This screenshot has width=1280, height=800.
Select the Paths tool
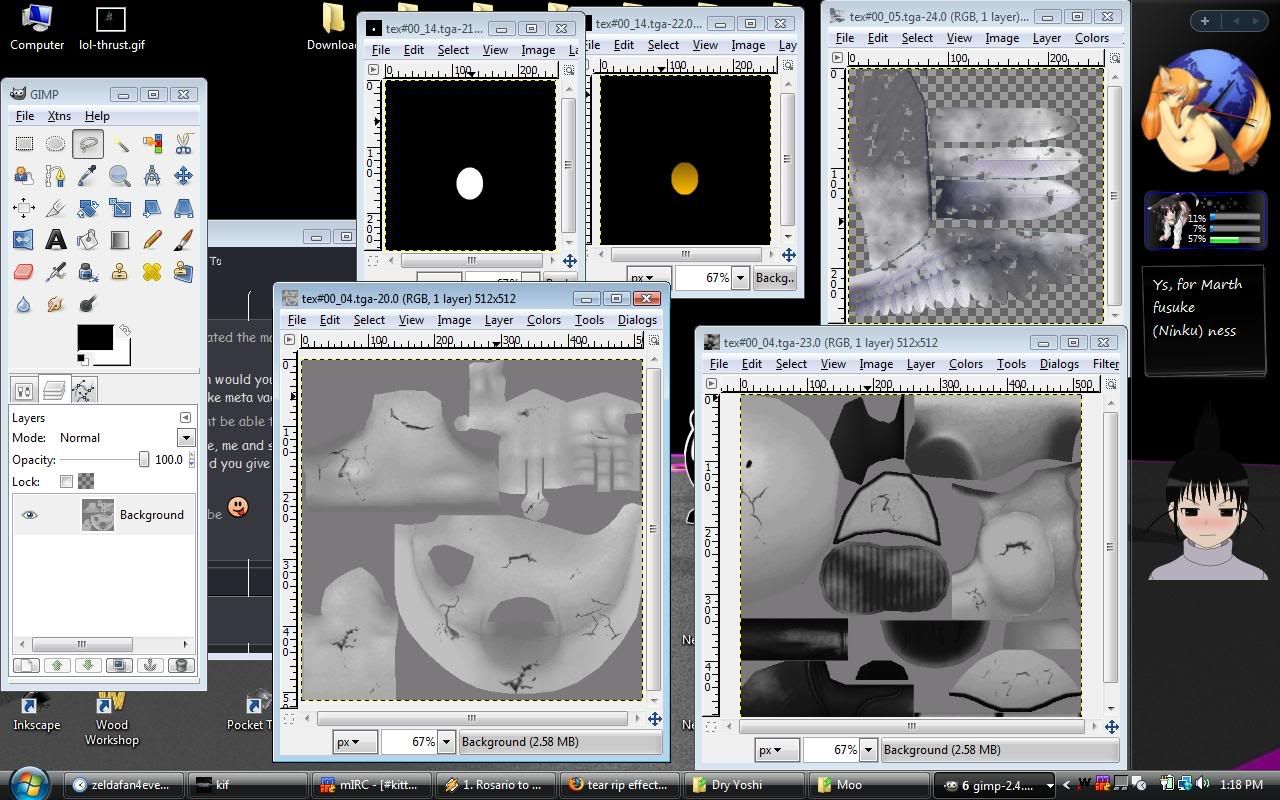(55, 177)
